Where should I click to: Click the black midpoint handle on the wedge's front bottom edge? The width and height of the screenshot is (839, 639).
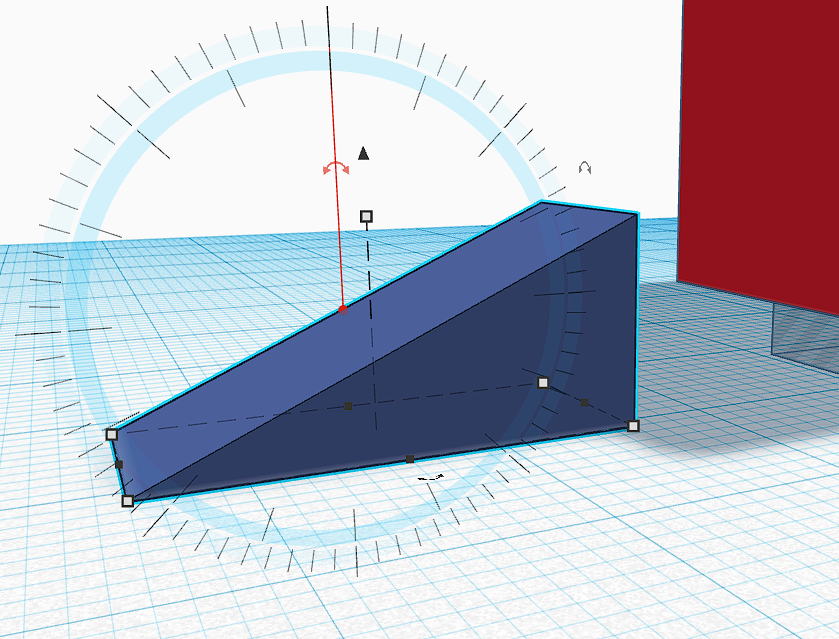410,459
